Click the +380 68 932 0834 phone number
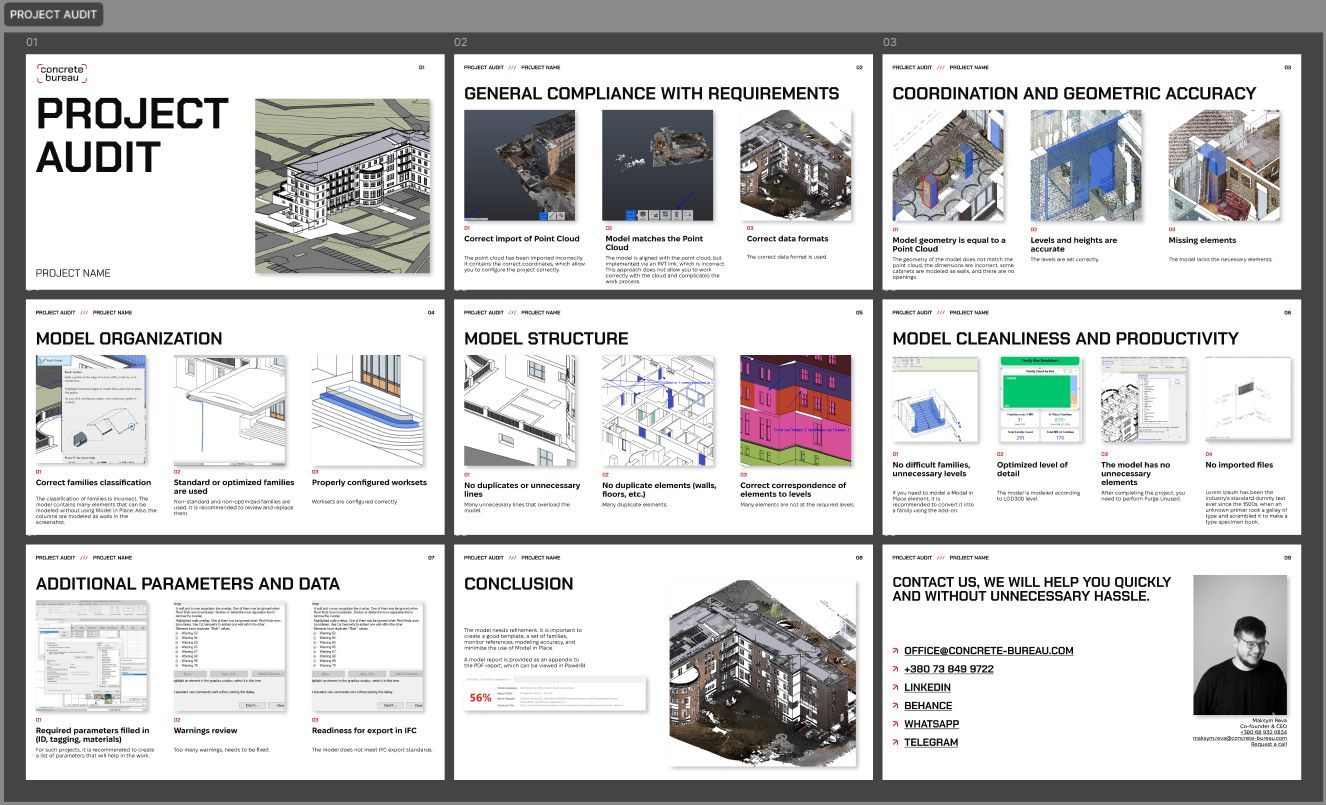Screen dimensions: 1326x805 click(x=1264, y=732)
